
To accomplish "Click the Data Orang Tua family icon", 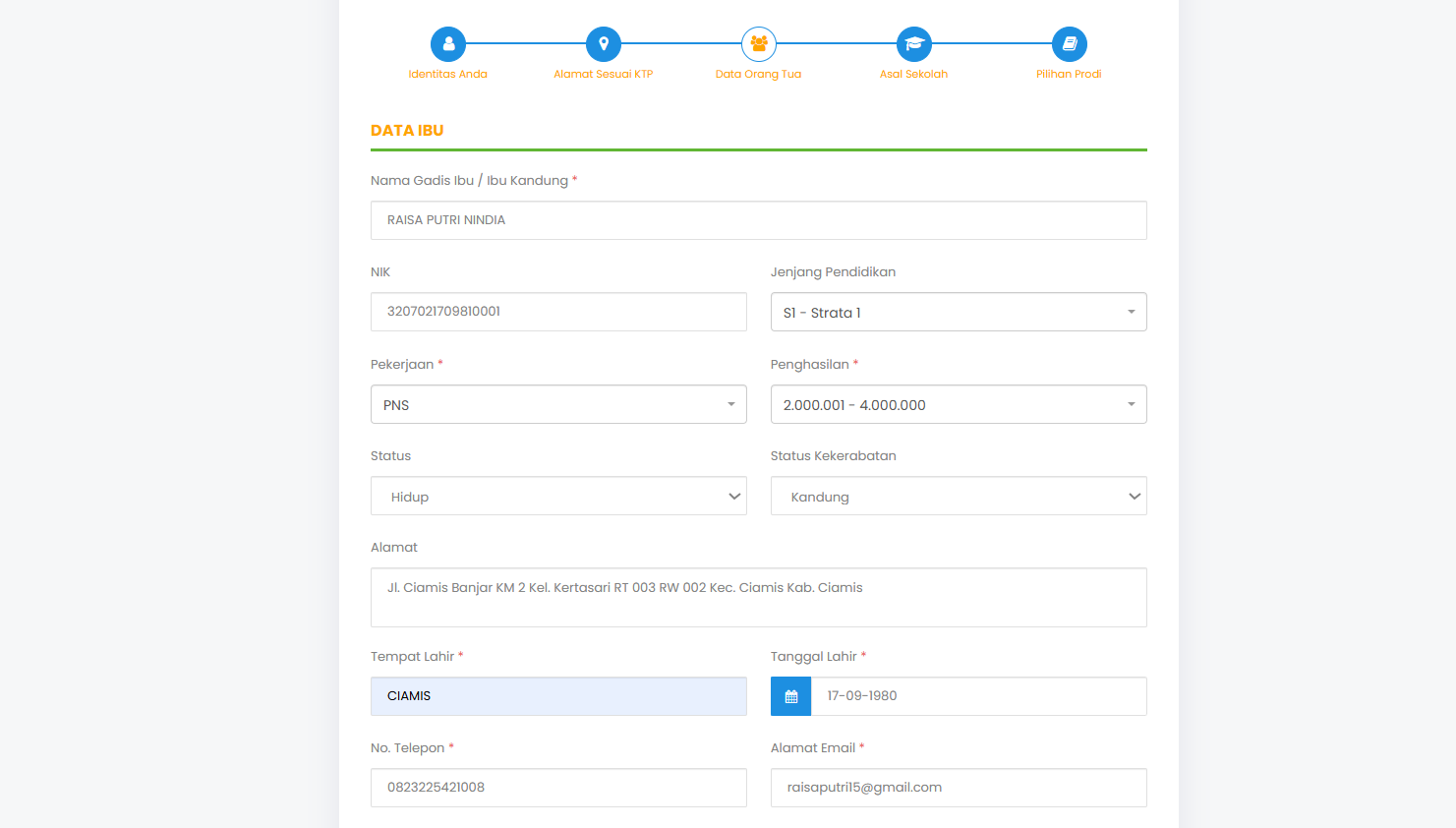I will click(759, 44).
